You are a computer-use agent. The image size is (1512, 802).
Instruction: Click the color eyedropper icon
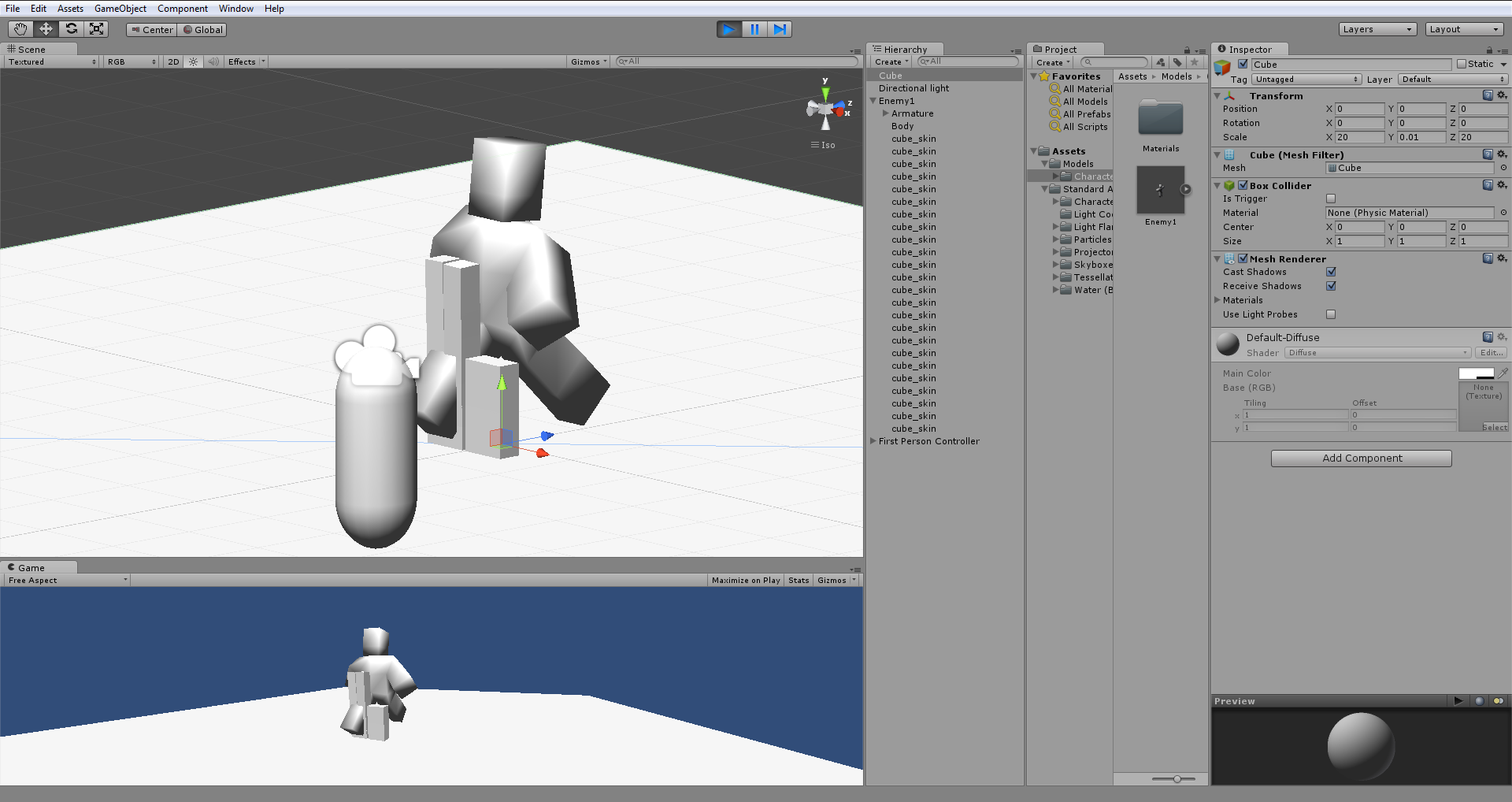pyautogui.click(x=1503, y=373)
